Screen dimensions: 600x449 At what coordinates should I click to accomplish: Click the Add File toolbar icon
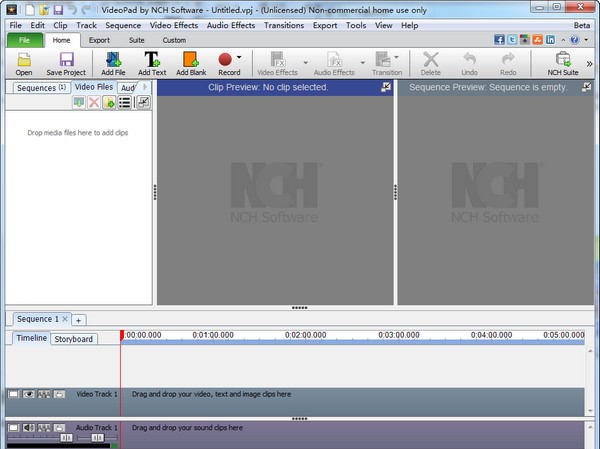tap(113, 60)
